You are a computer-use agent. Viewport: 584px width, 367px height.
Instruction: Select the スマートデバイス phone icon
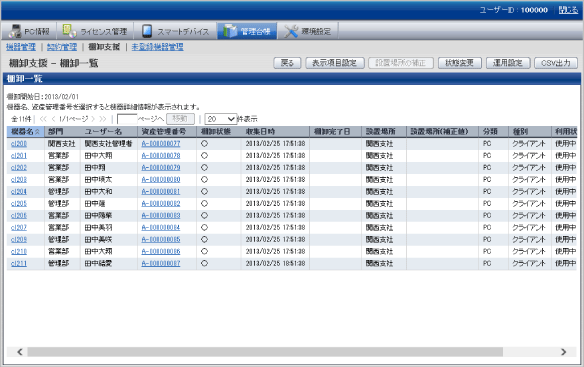click(x=147, y=31)
